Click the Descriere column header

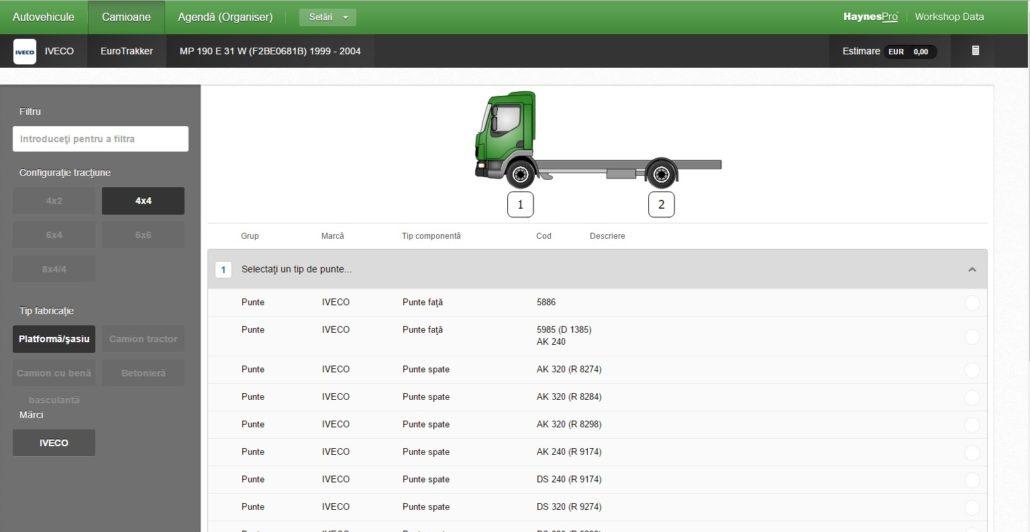click(607, 236)
